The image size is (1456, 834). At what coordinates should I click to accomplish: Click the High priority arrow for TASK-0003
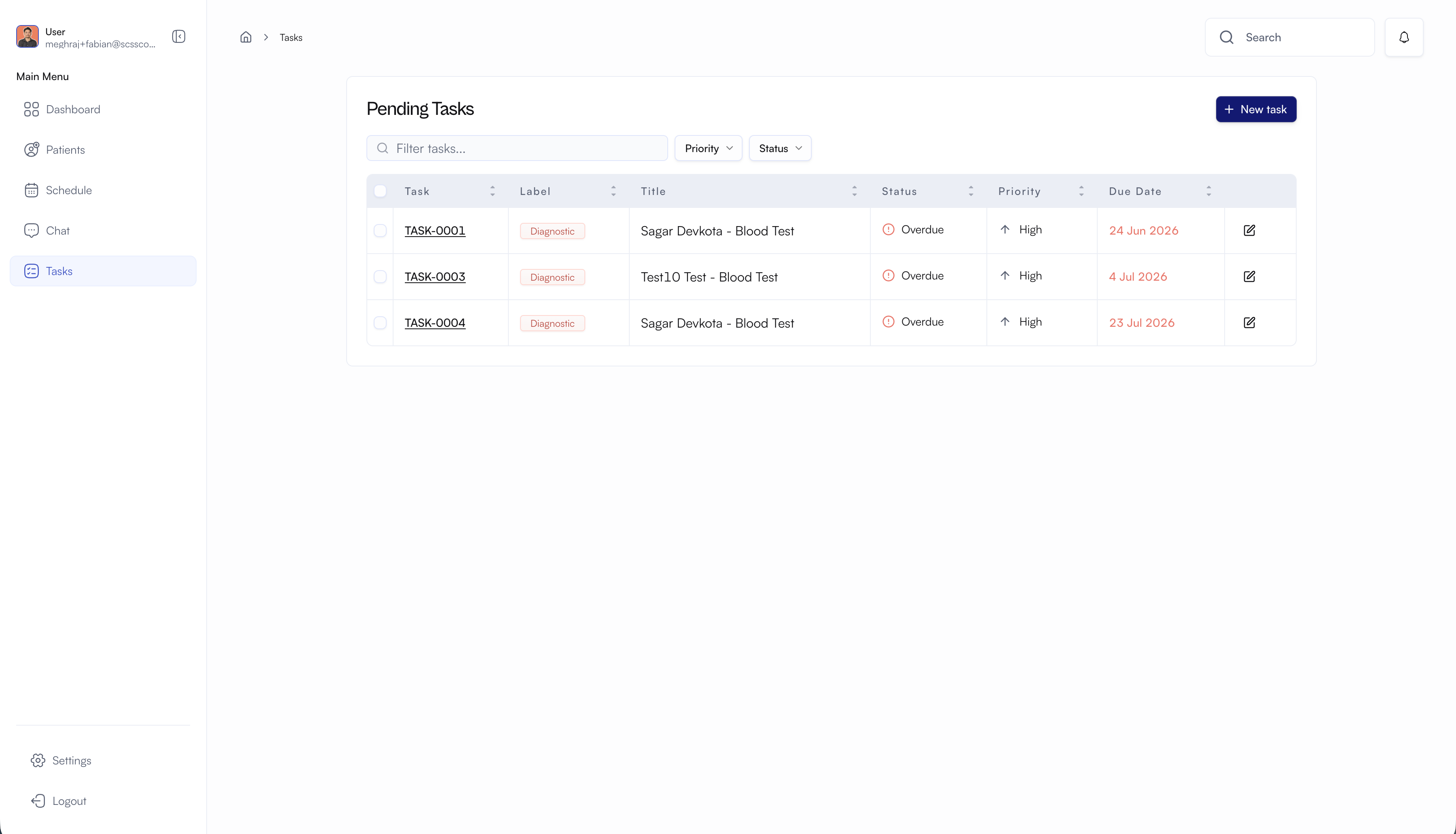click(1005, 275)
